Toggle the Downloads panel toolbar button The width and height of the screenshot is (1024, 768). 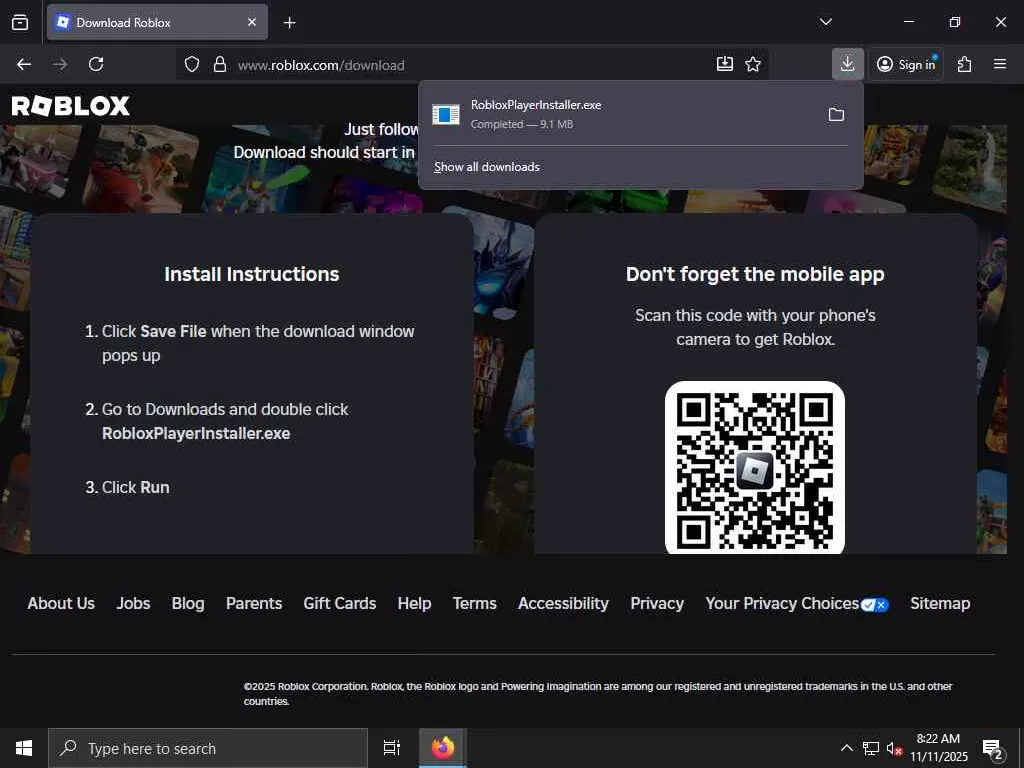click(x=848, y=64)
